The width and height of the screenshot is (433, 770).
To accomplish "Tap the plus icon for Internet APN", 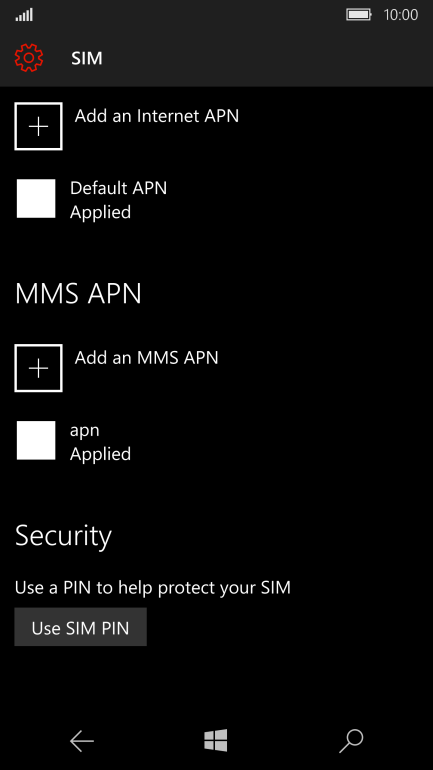I will tap(38, 126).
